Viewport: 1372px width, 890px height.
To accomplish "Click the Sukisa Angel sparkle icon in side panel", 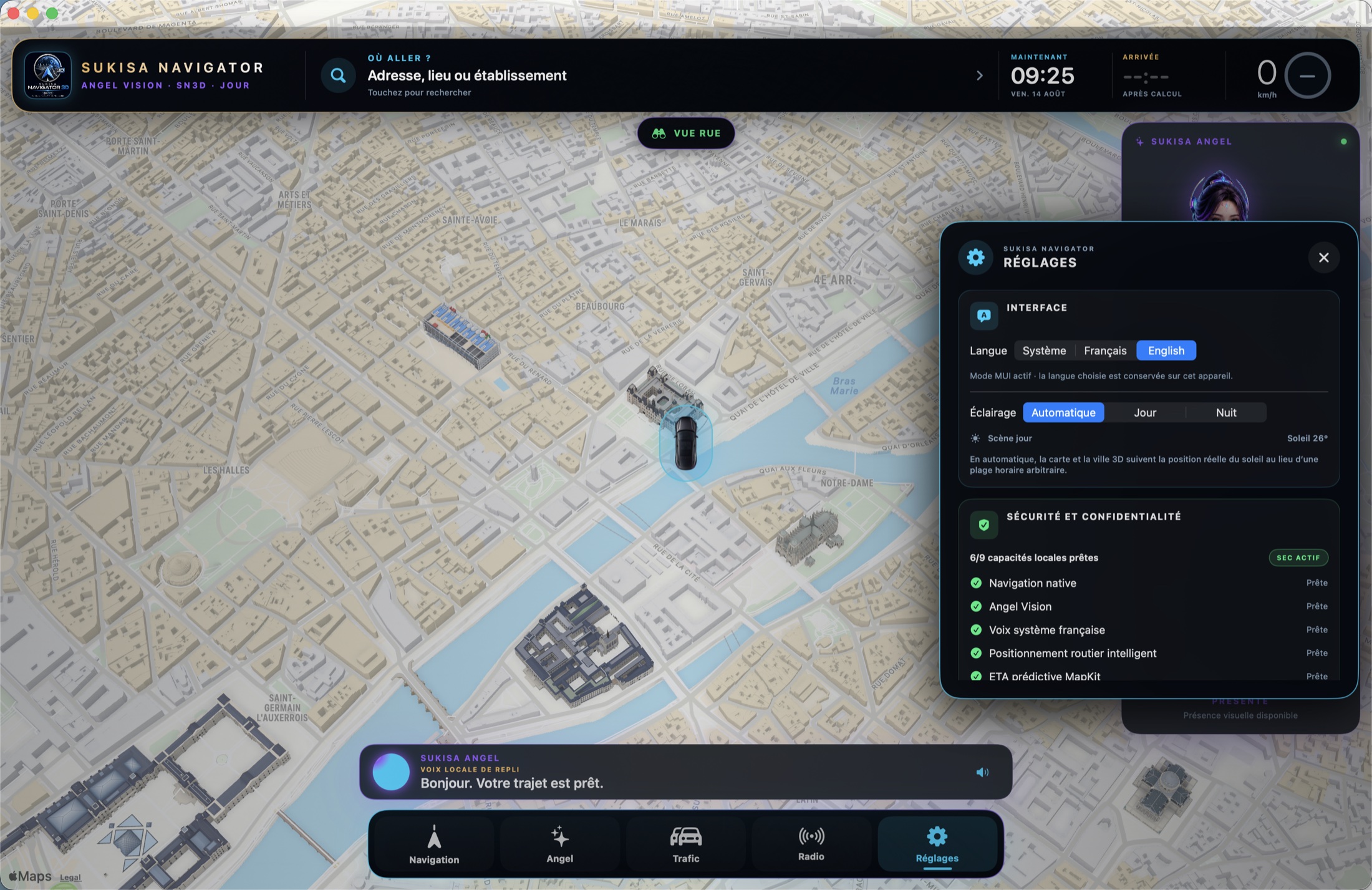I will [1139, 142].
